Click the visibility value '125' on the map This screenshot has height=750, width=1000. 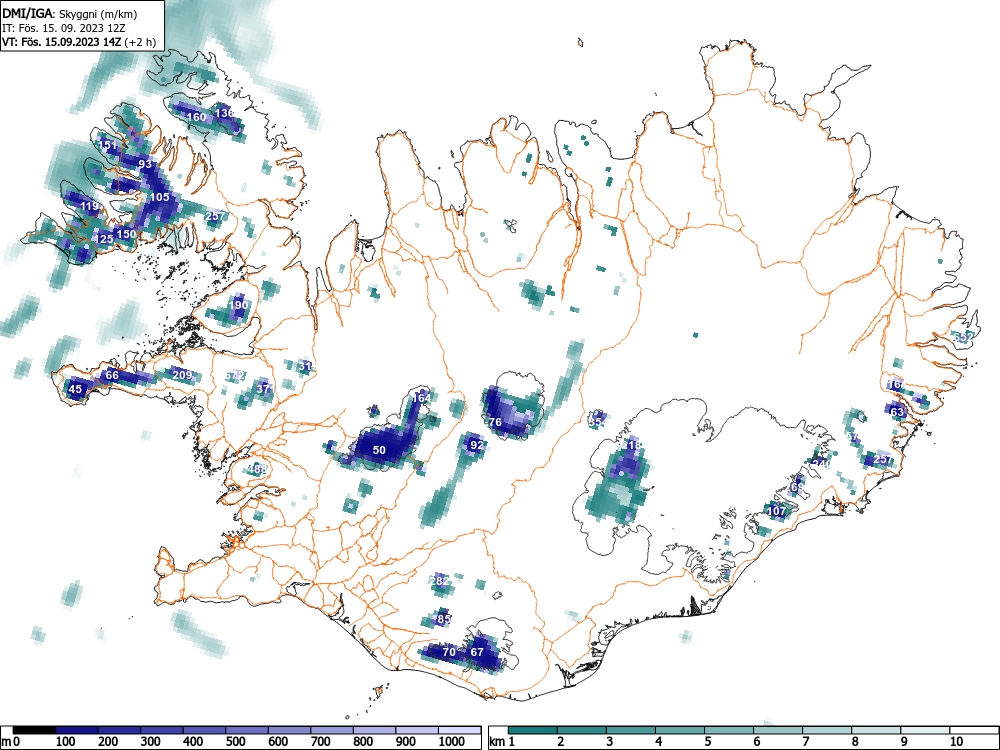pyautogui.click(x=104, y=240)
